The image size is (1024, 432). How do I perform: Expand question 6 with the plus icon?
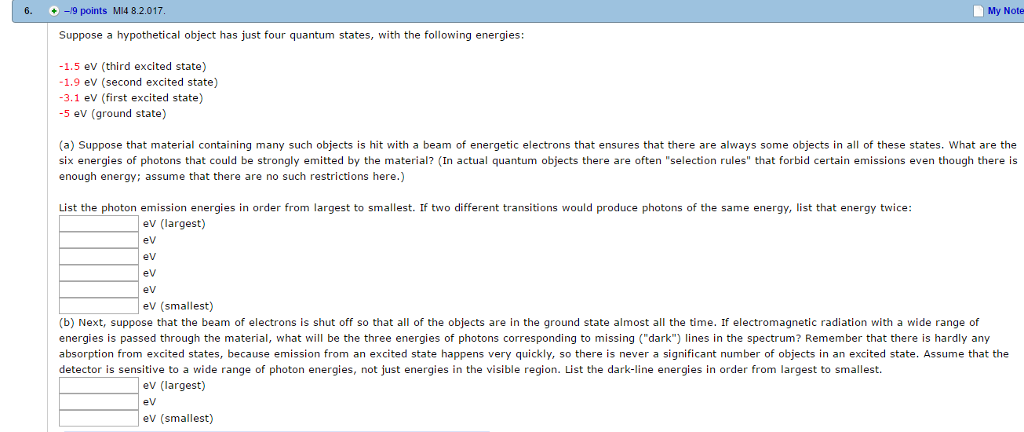(54, 11)
